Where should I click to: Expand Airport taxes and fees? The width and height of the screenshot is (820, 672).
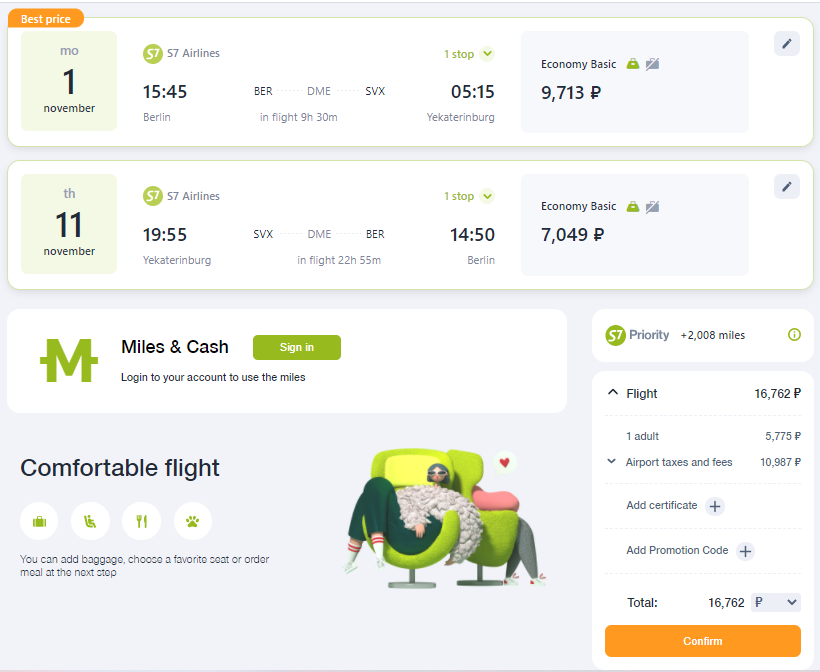(611, 461)
